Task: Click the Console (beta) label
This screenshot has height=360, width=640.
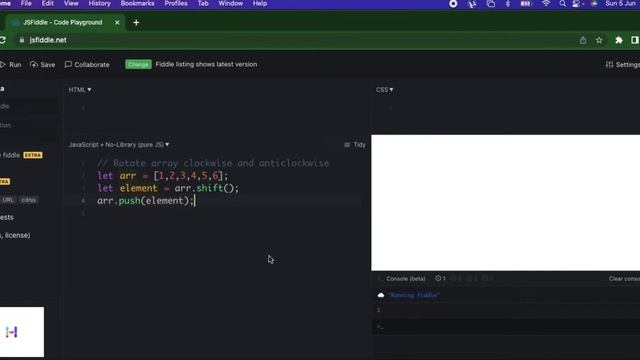Action: click(x=406, y=279)
